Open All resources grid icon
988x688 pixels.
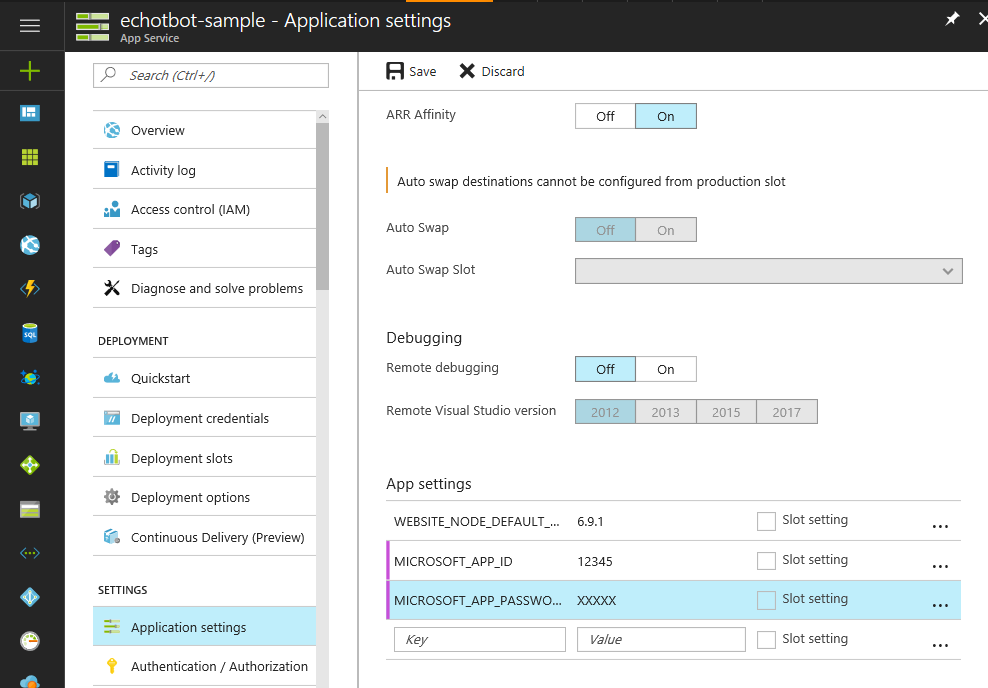click(30, 157)
